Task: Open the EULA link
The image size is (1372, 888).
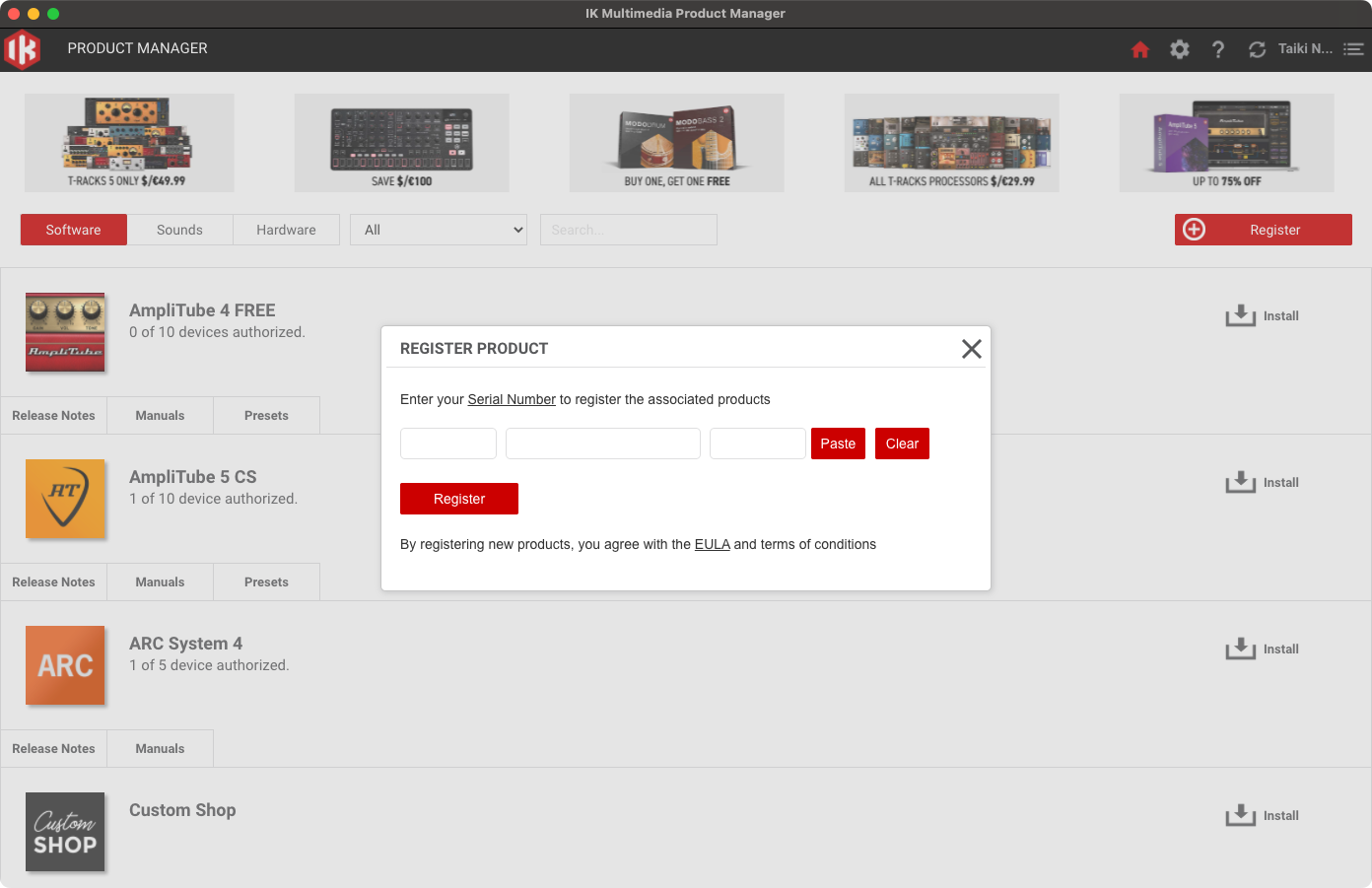Action: tap(712, 544)
